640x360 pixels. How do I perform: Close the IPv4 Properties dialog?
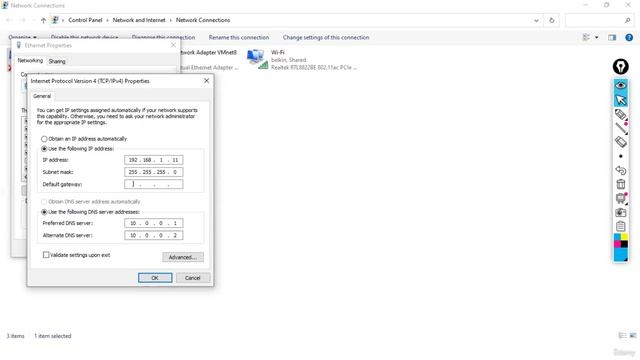[x=207, y=81]
